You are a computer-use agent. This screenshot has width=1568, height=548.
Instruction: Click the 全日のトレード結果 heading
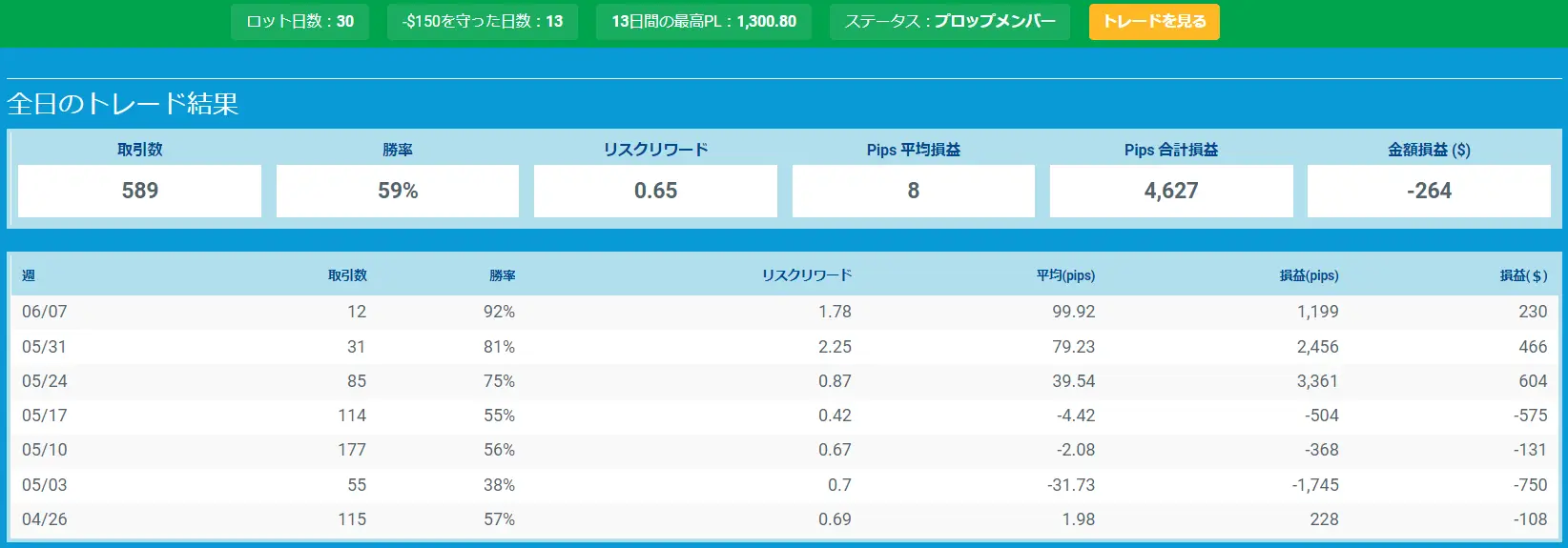(123, 104)
